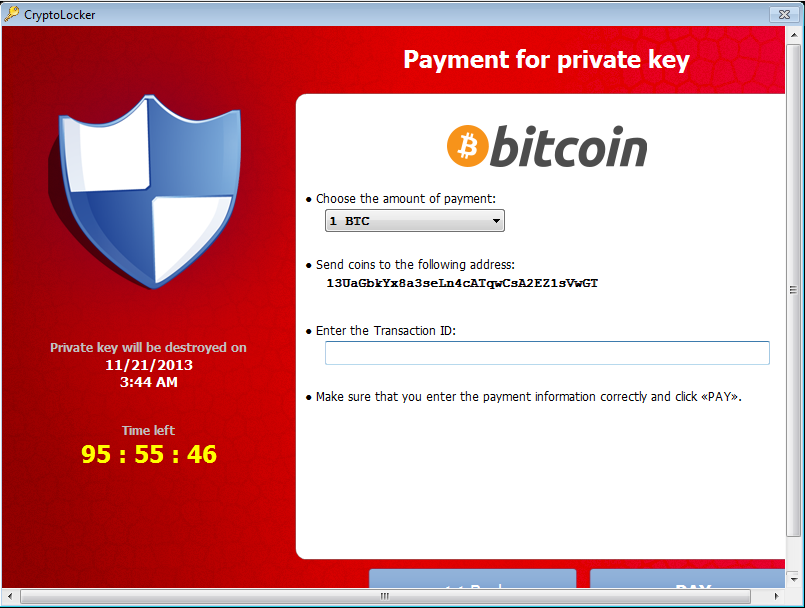Close the CryptoLocker window
Screen dimensions: 805x608
tap(784, 14)
